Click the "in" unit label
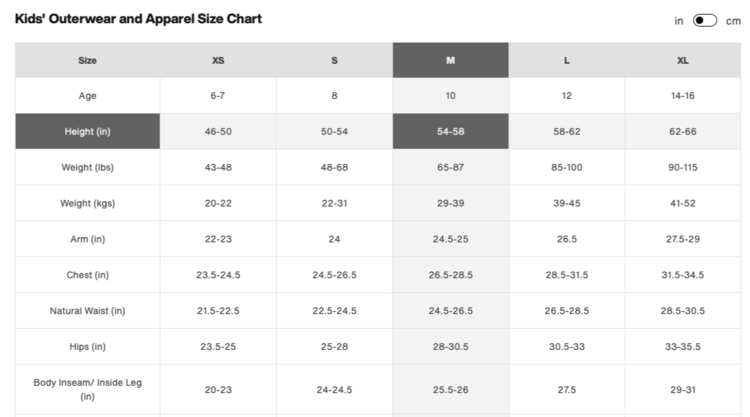This screenshot has height=417, width=750. (679, 20)
